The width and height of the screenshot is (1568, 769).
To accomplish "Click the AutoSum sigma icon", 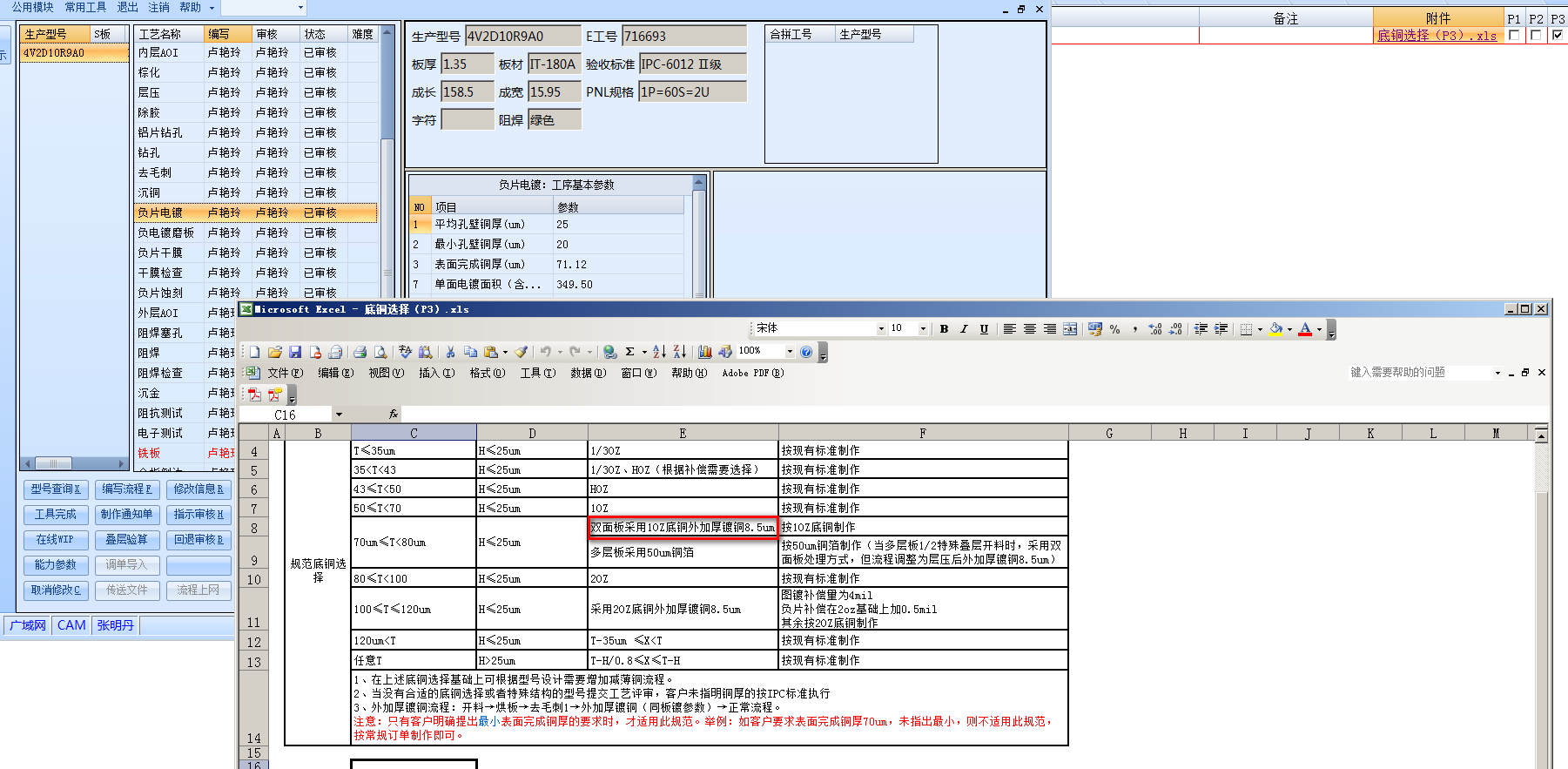I will tap(629, 352).
